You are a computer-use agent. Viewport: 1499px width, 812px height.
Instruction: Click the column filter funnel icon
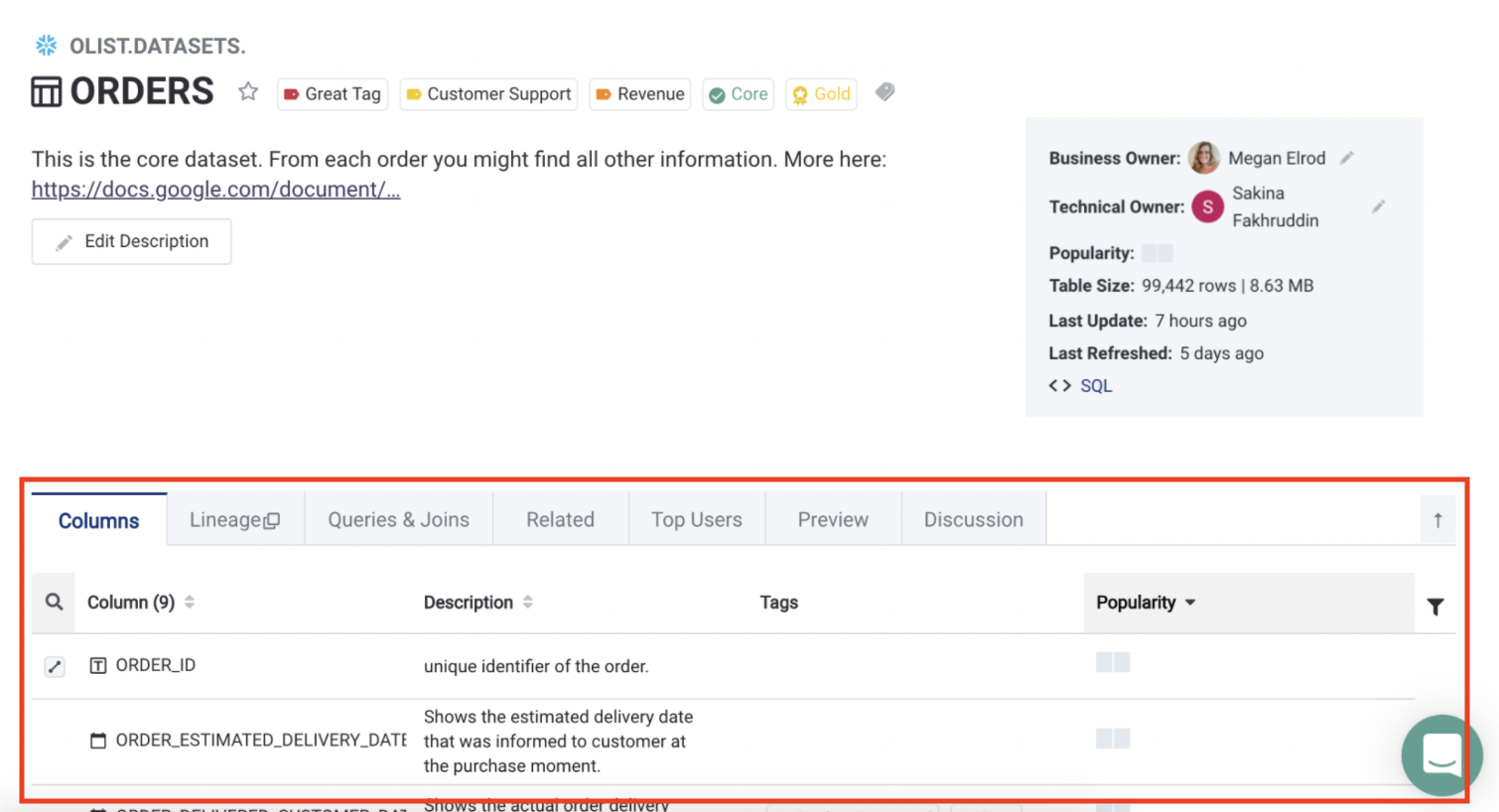[x=1434, y=607]
